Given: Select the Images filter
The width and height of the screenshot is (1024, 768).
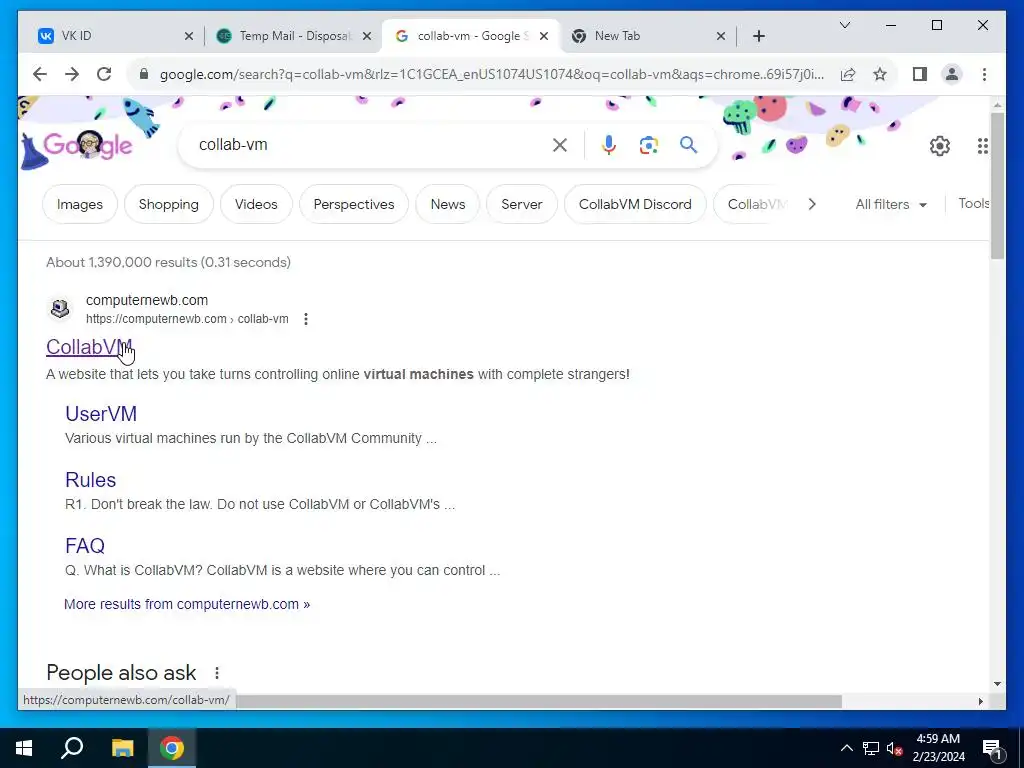Looking at the screenshot, I should click(80, 204).
